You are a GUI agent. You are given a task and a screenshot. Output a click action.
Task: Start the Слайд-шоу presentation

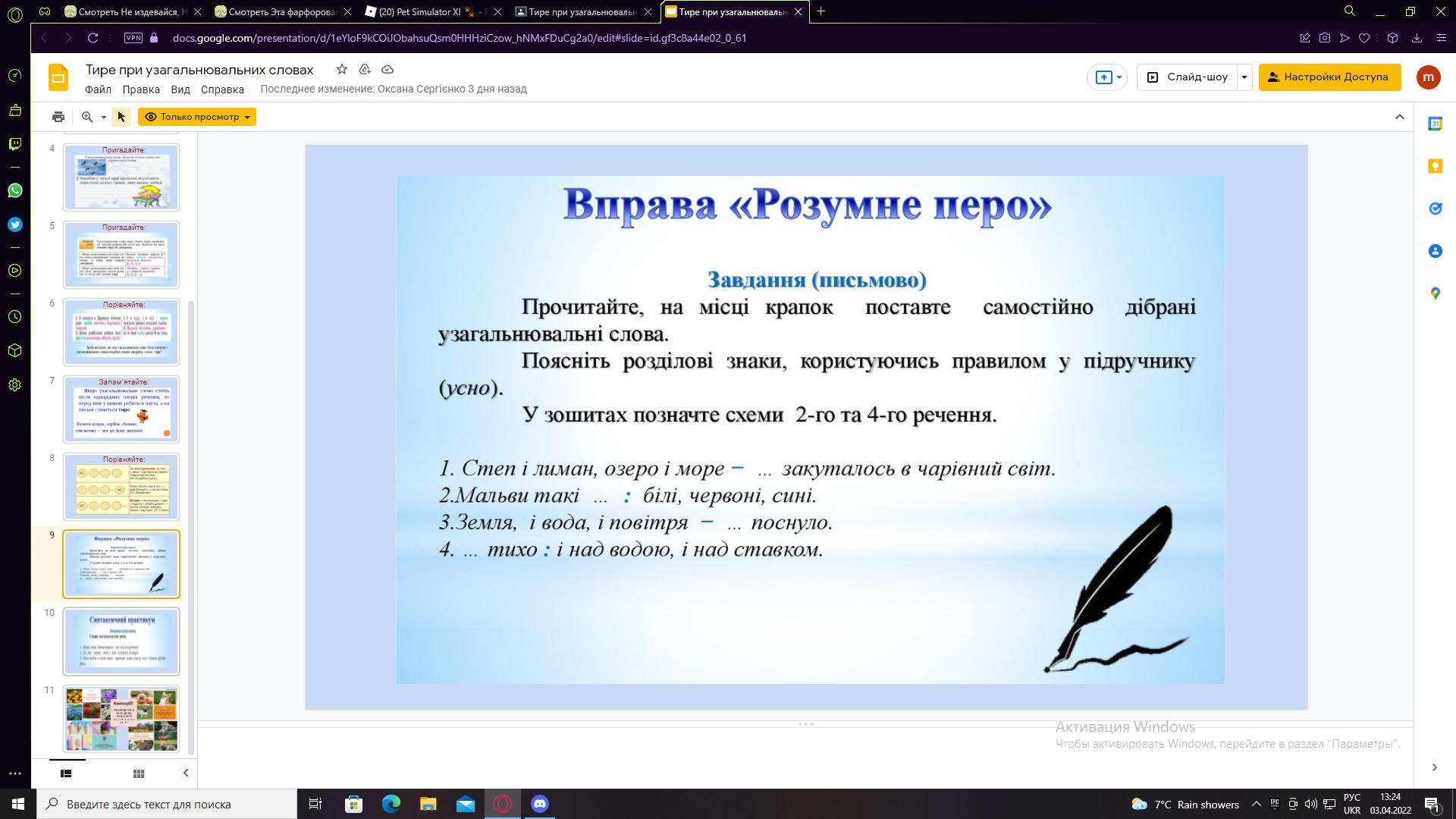click(x=1188, y=77)
